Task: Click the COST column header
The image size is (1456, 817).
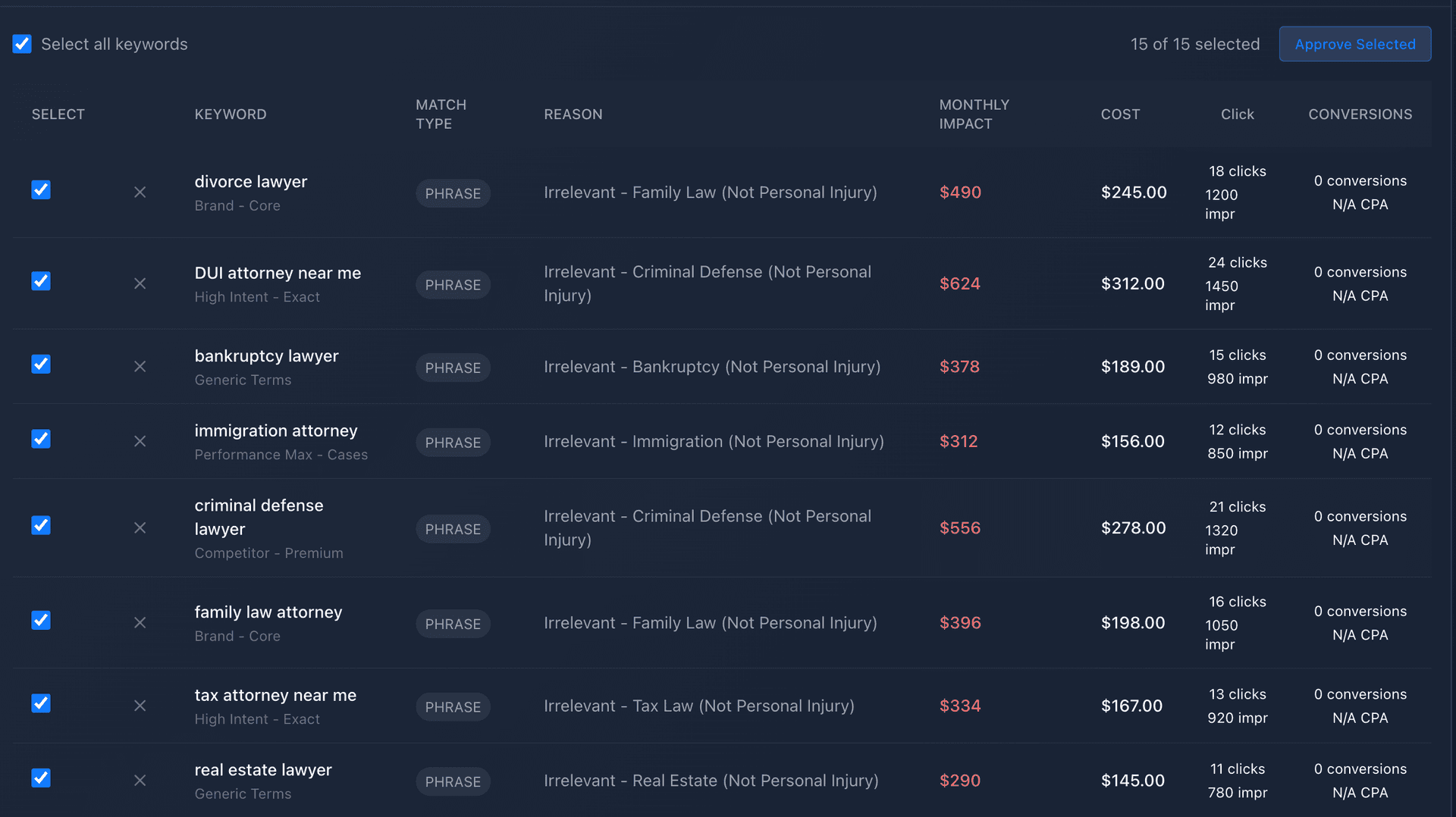Action: [1121, 114]
